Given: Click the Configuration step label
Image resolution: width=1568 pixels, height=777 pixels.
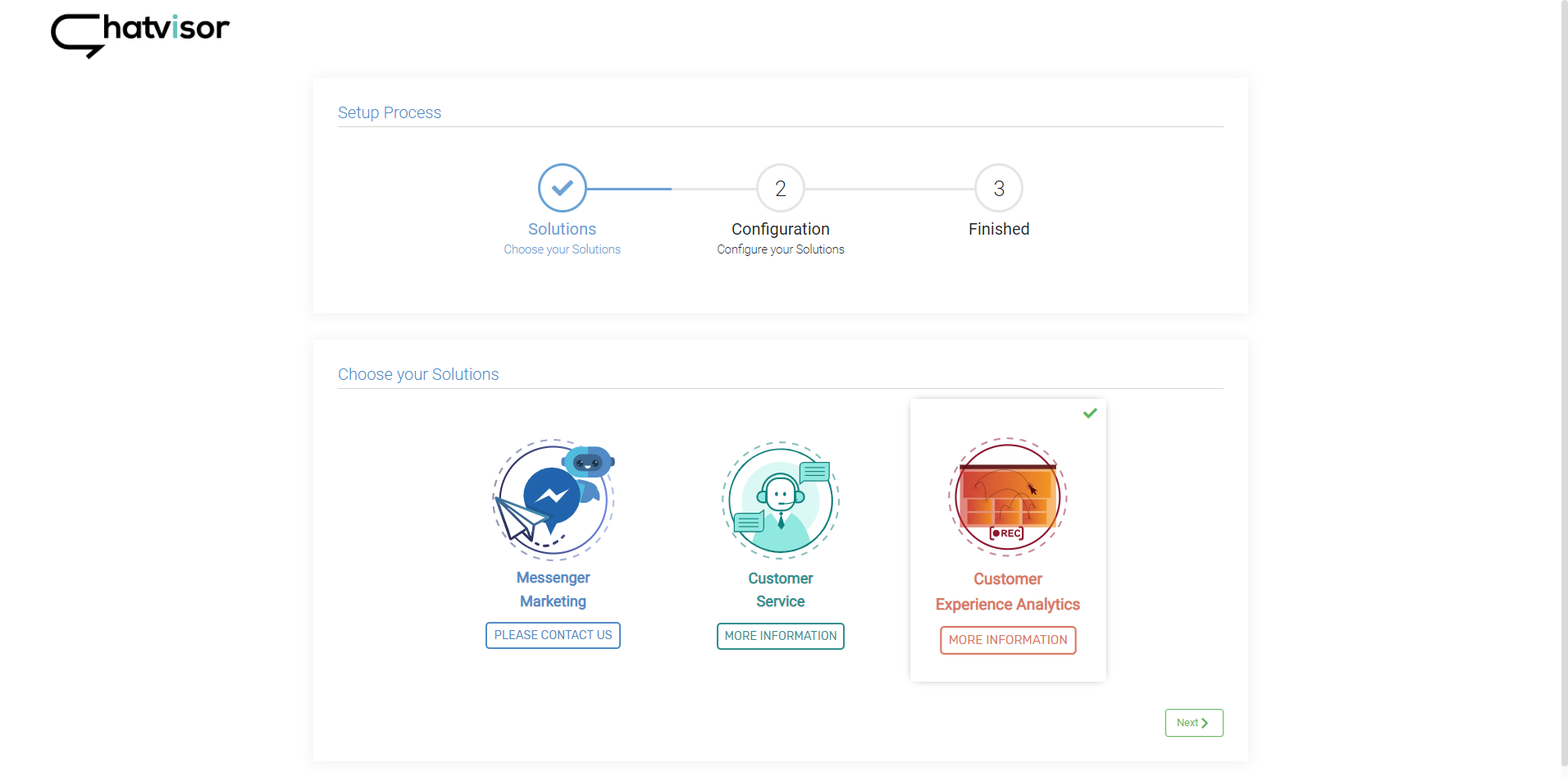Looking at the screenshot, I should (x=781, y=229).
